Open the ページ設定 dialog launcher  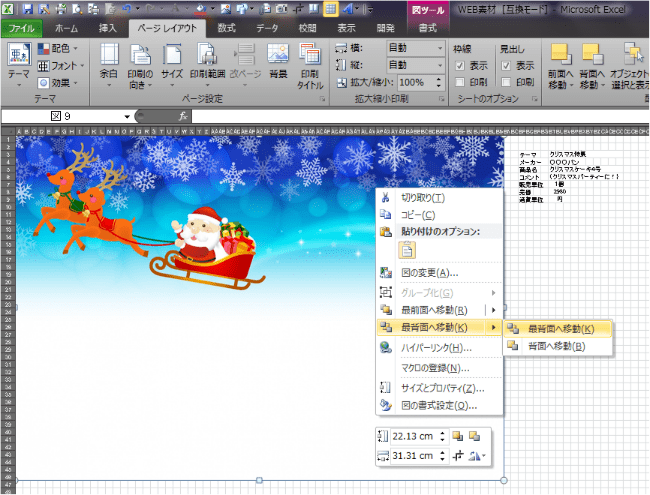pos(322,99)
